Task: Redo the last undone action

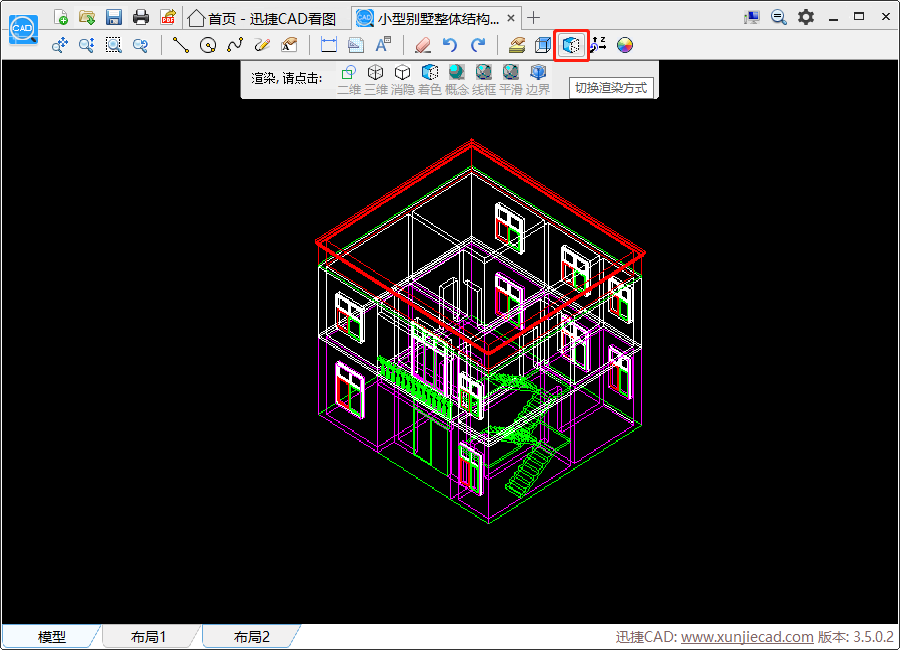Action: point(478,45)
